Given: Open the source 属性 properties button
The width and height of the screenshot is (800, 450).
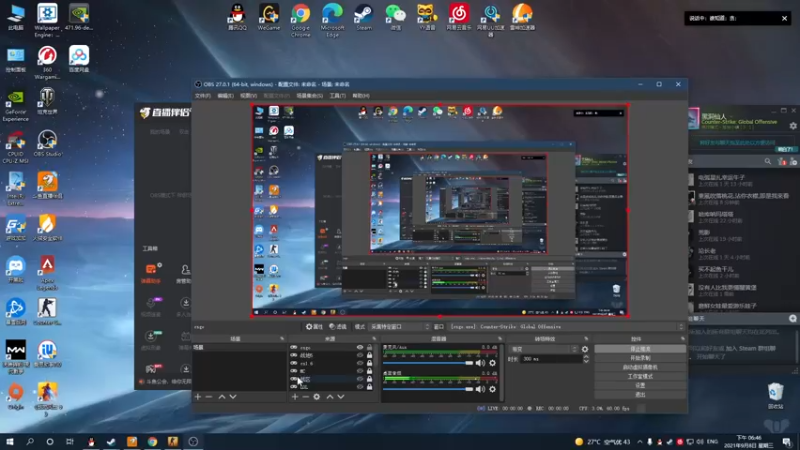Looking at the screenshot, I should coord(314,327).
